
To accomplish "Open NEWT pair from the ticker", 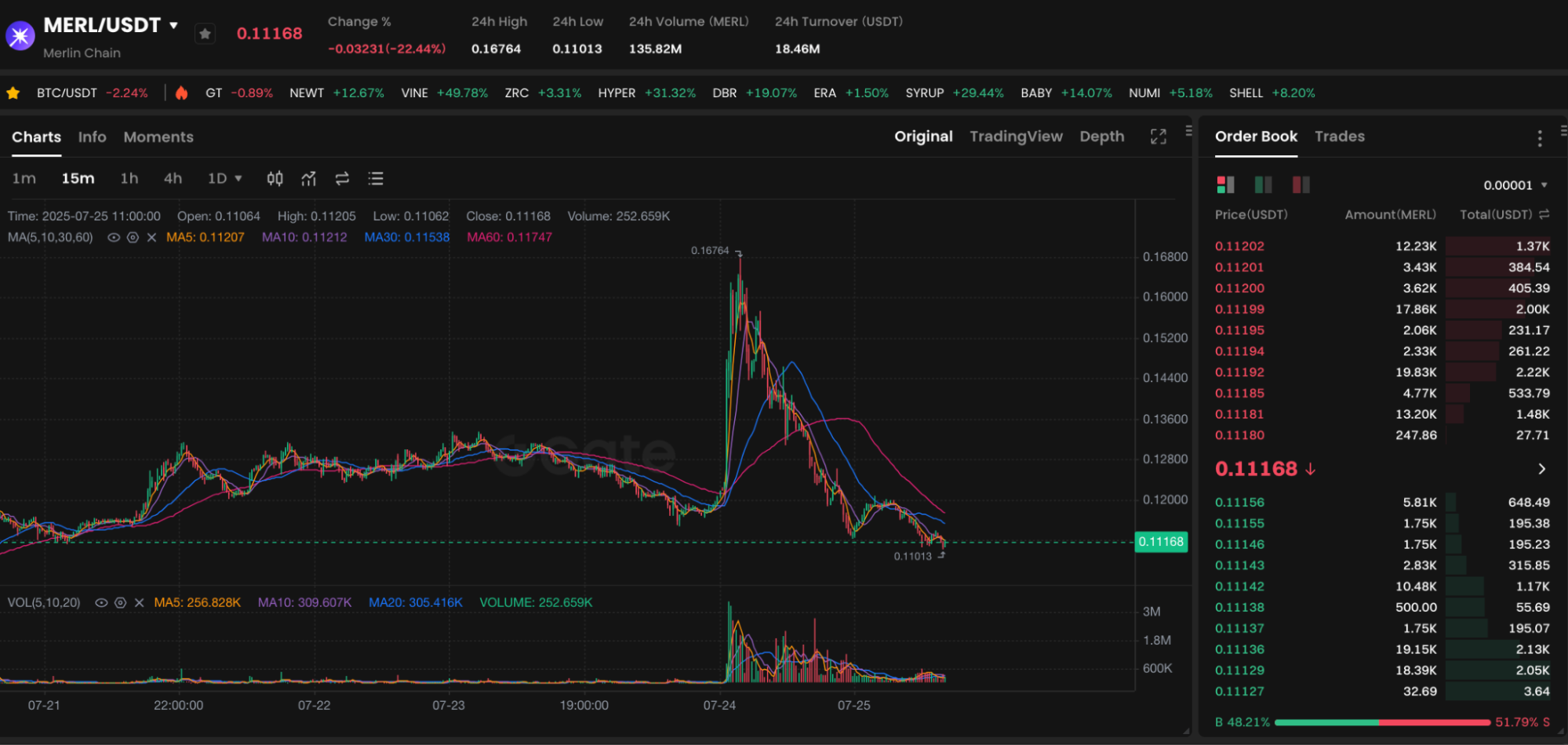I will click(x=337, y=93).
